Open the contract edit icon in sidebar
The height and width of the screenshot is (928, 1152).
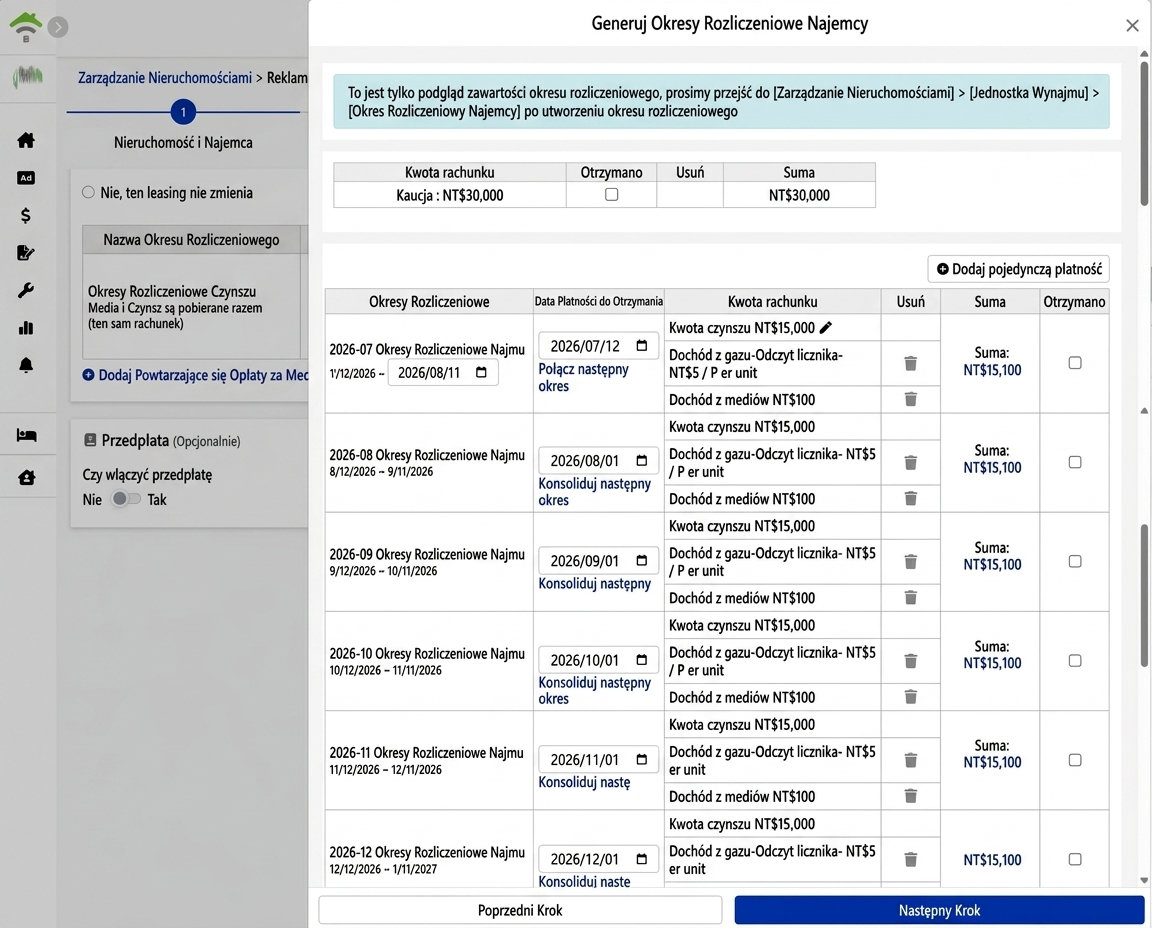pyautogui.click(x=26, y=253)
